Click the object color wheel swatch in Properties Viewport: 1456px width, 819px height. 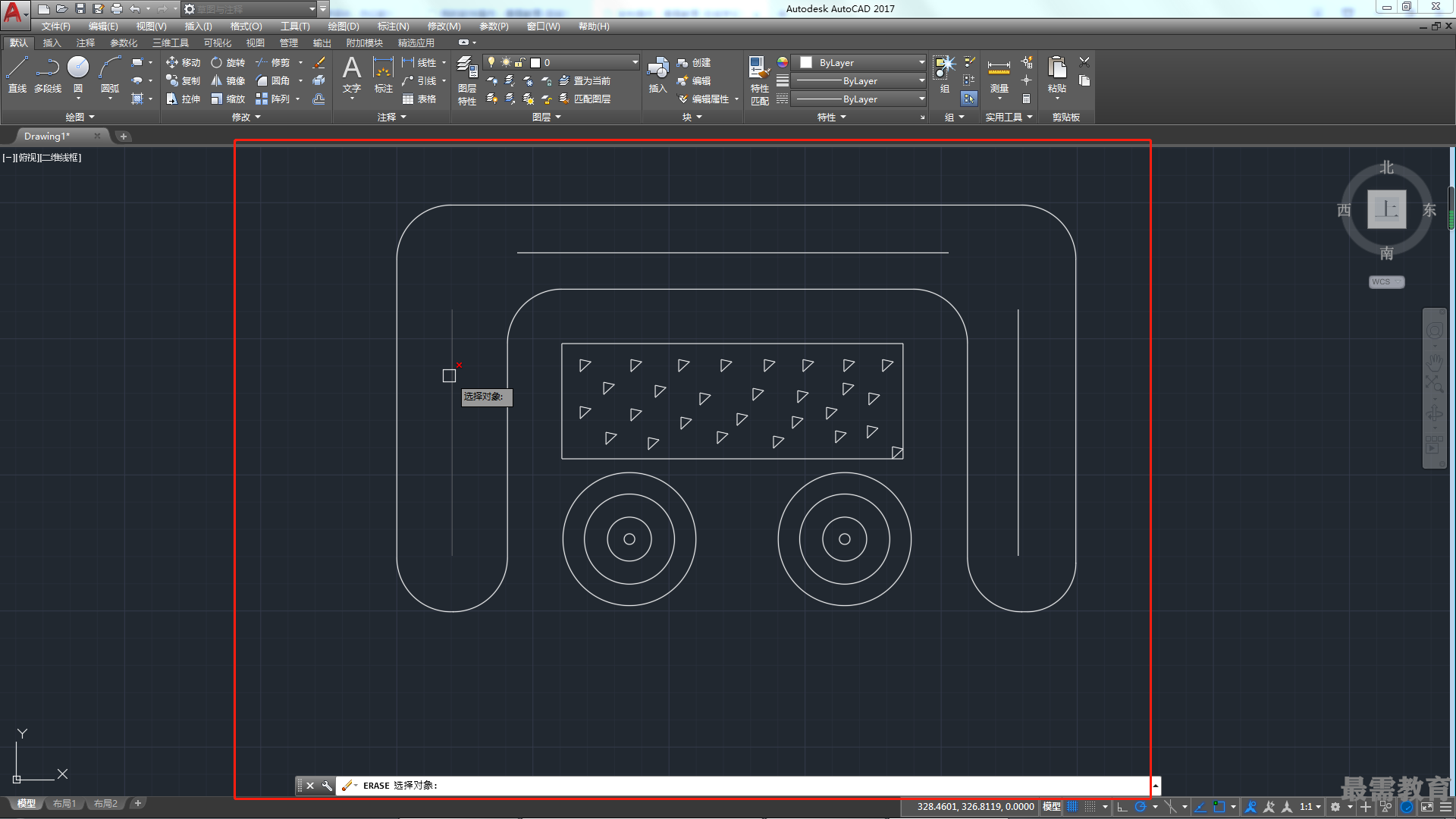(783, 62)
